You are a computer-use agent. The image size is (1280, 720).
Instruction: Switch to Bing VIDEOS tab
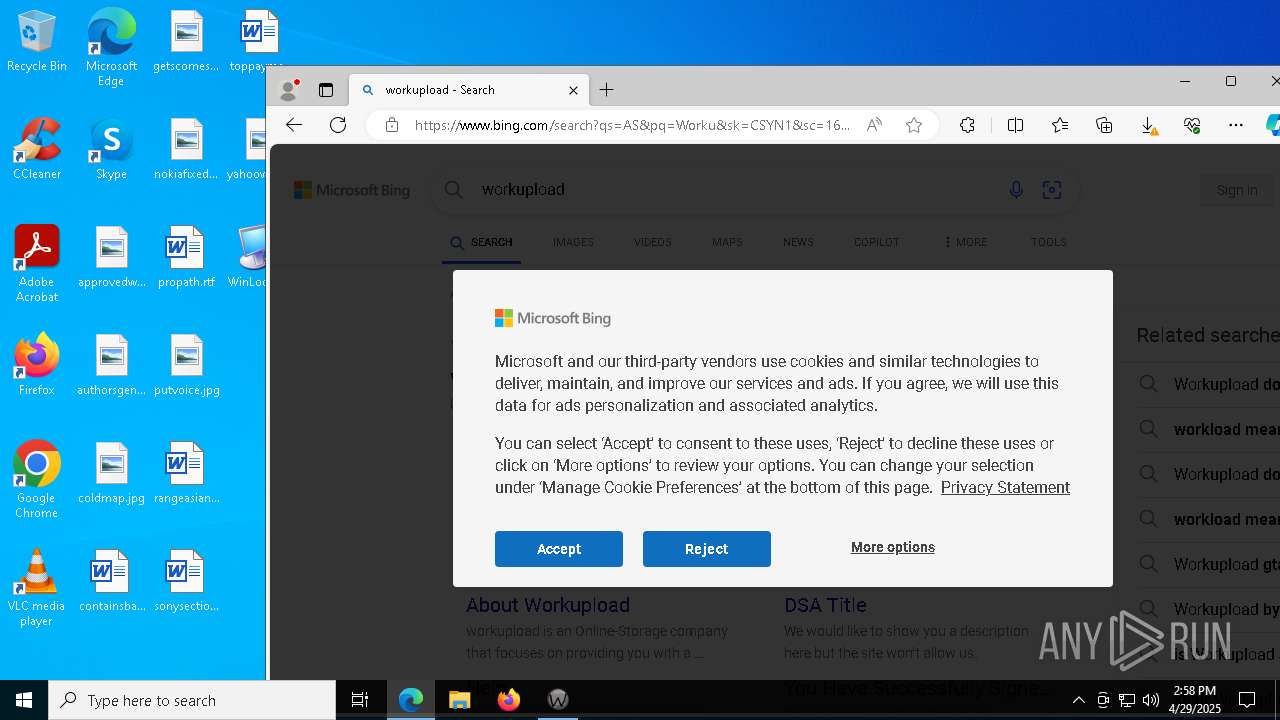click(652, 242)
